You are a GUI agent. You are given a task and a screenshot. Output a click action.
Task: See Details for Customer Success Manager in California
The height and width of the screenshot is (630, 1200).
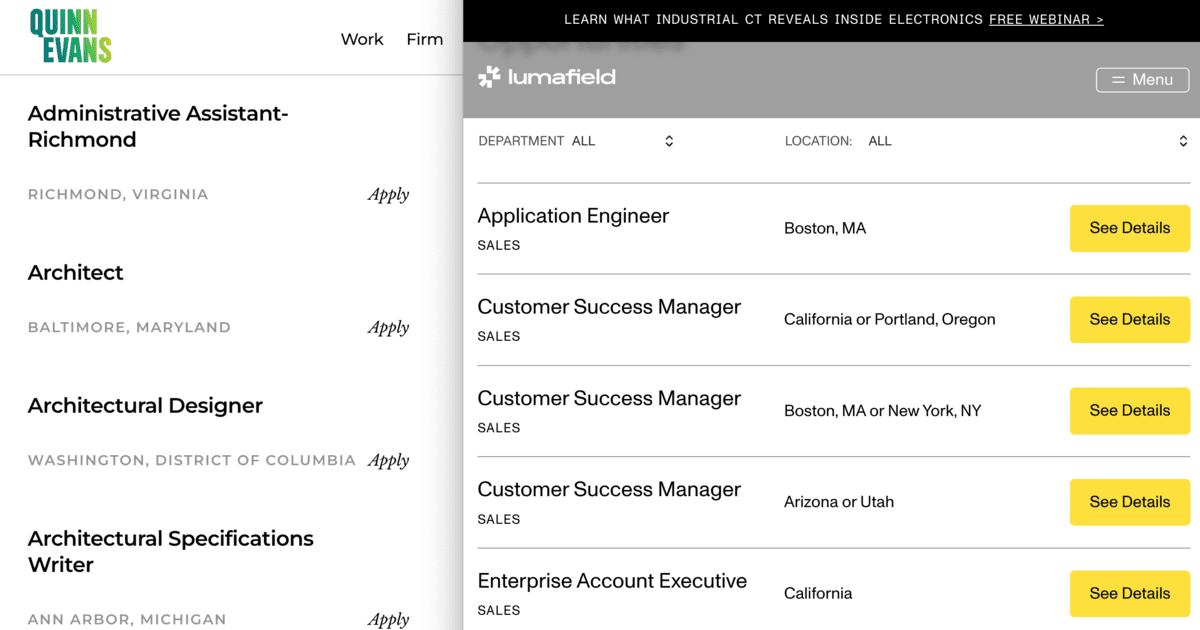[1129, 319]
